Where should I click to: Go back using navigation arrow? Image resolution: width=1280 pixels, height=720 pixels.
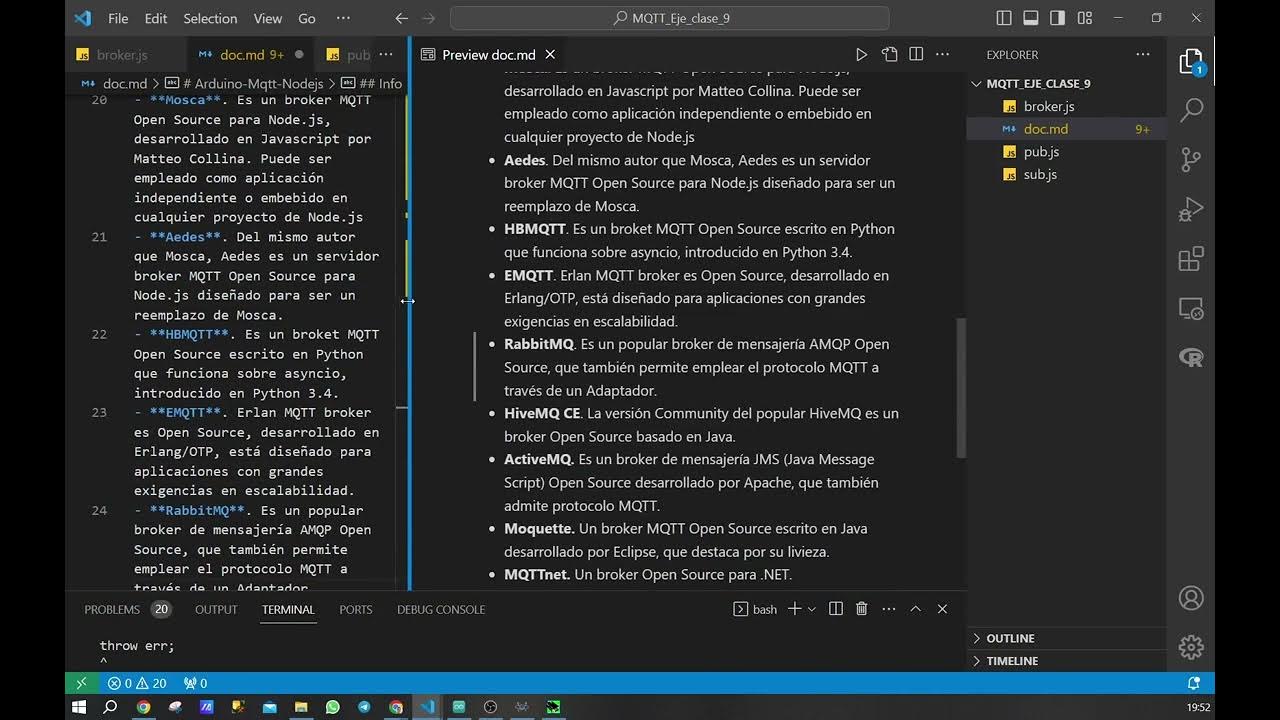(402, 18)
